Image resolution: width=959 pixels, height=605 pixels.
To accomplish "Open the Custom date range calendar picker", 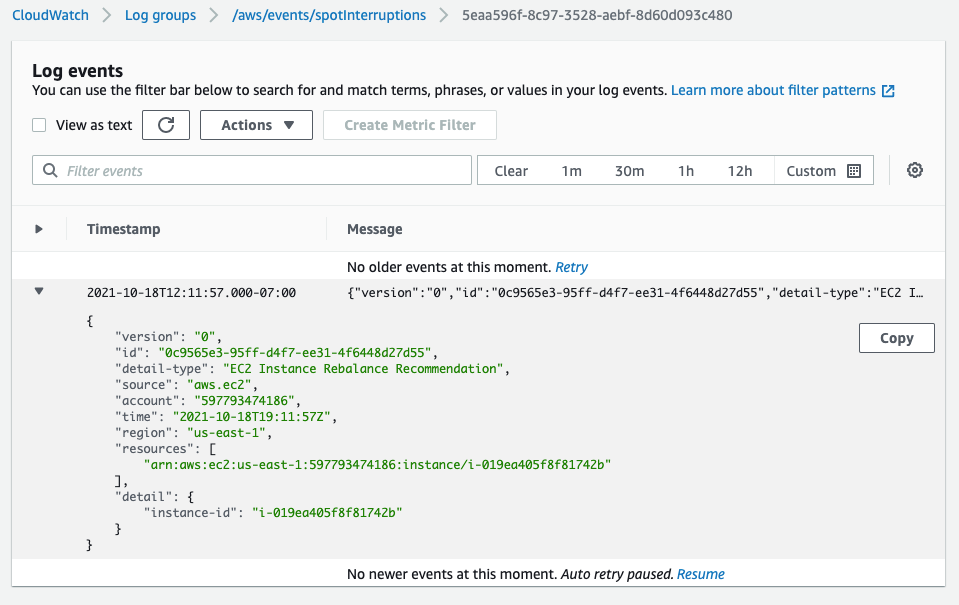I will 853,170.
